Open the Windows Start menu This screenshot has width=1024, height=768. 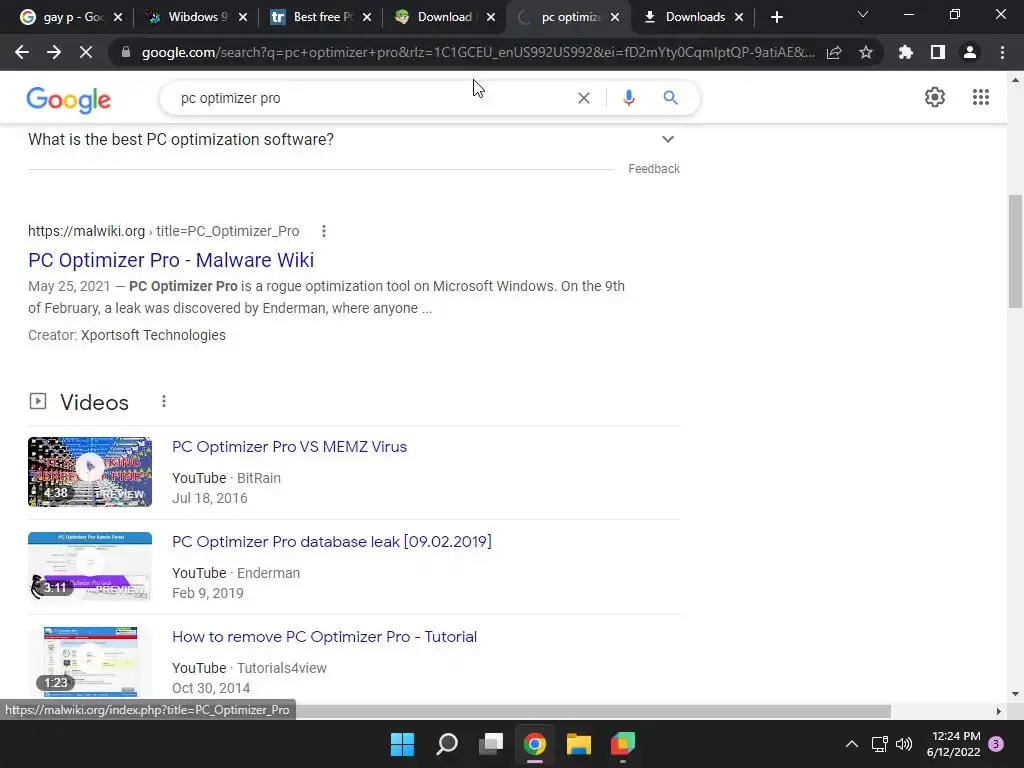[402, 744]
